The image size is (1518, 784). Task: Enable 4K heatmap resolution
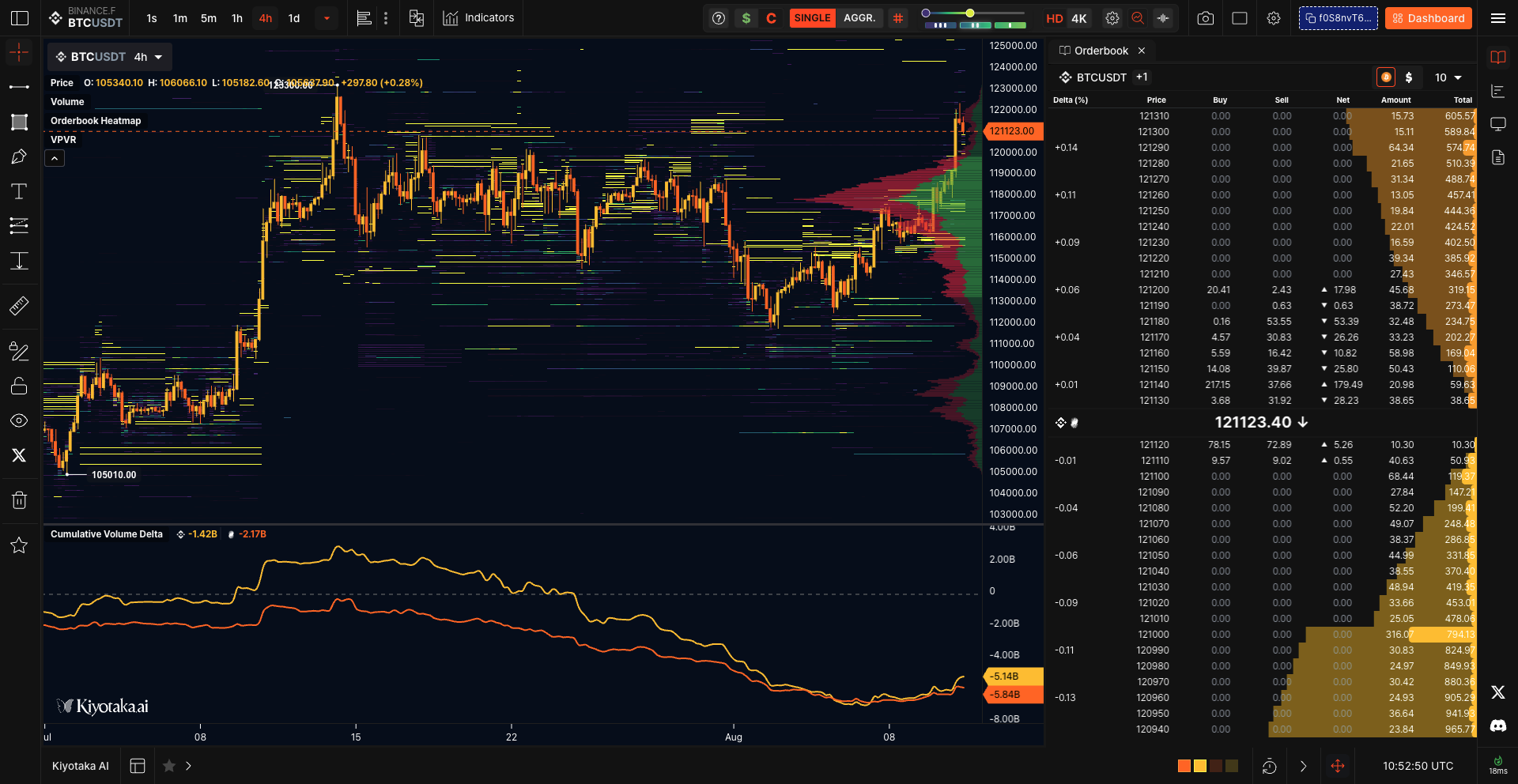[1079, 18]
